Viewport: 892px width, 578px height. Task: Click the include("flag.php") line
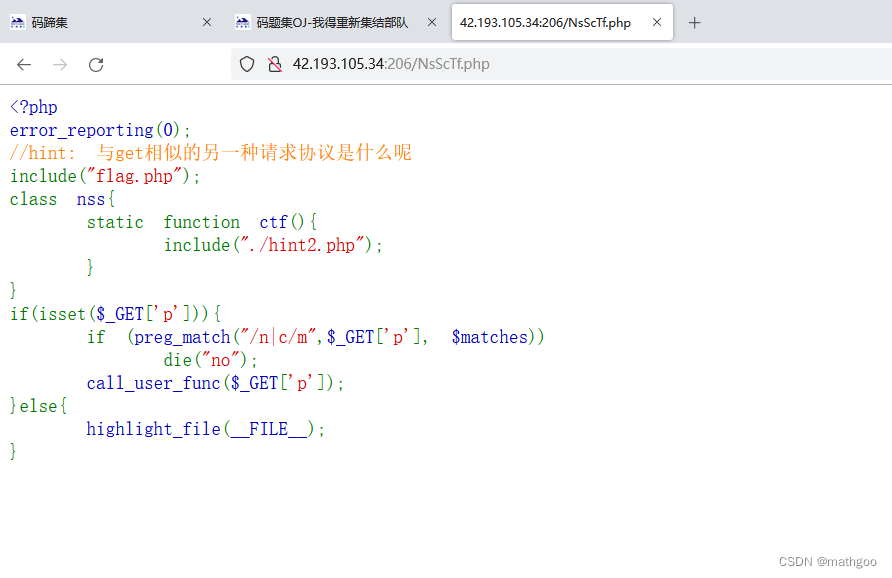105,176
